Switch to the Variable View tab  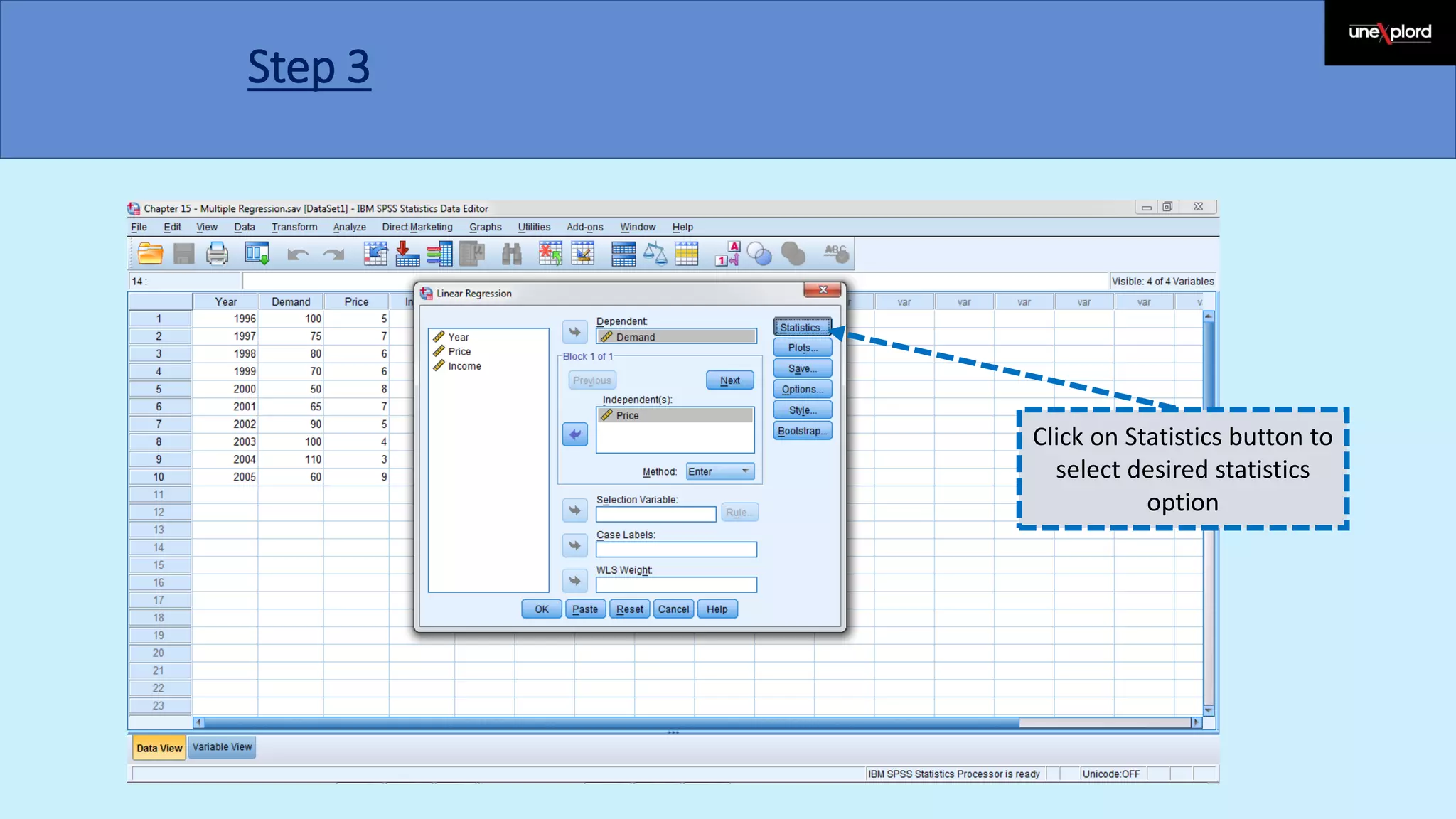pos(222,747)
